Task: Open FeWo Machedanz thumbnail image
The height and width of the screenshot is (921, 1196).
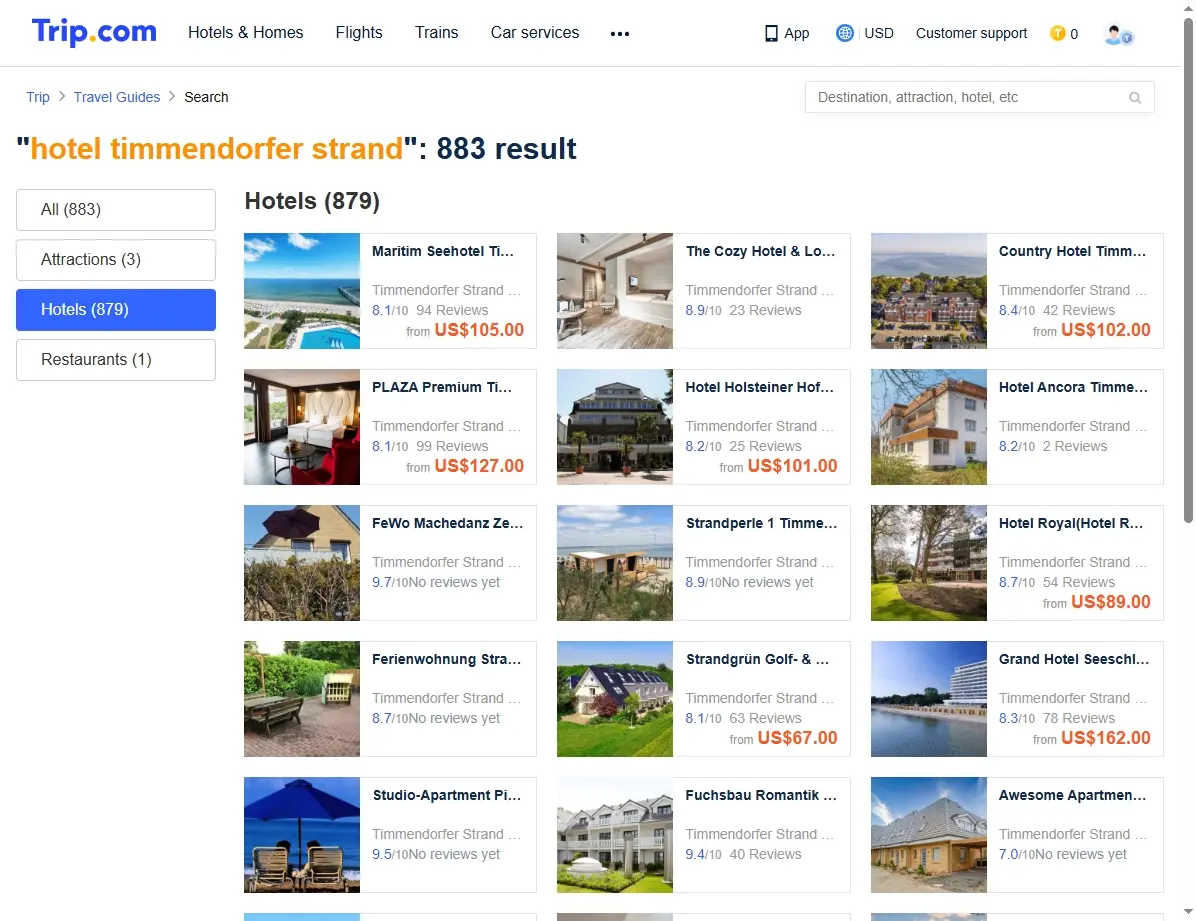Action: [x=302, y=563]
